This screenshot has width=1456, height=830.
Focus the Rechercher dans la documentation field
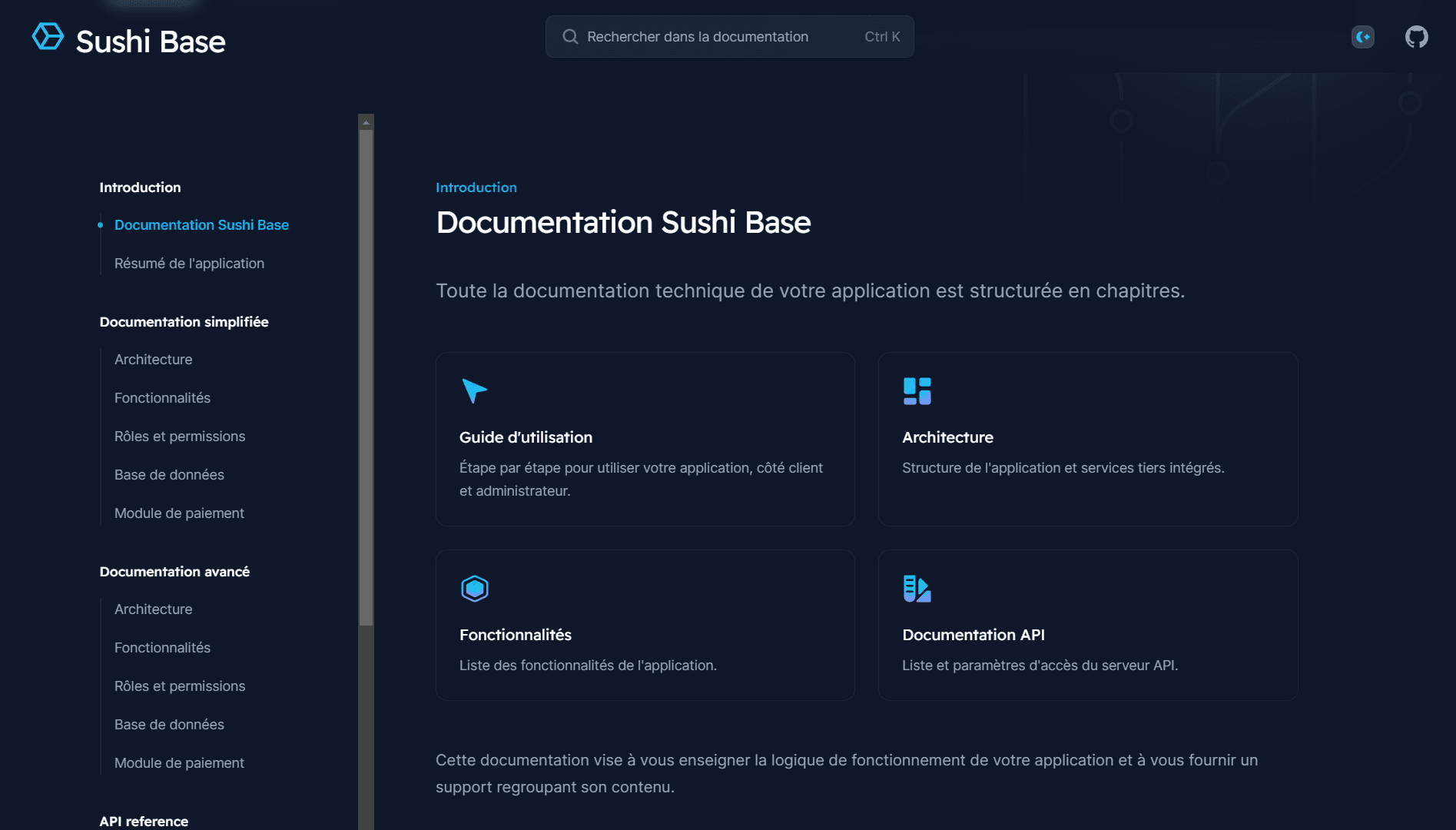[715, 37]
